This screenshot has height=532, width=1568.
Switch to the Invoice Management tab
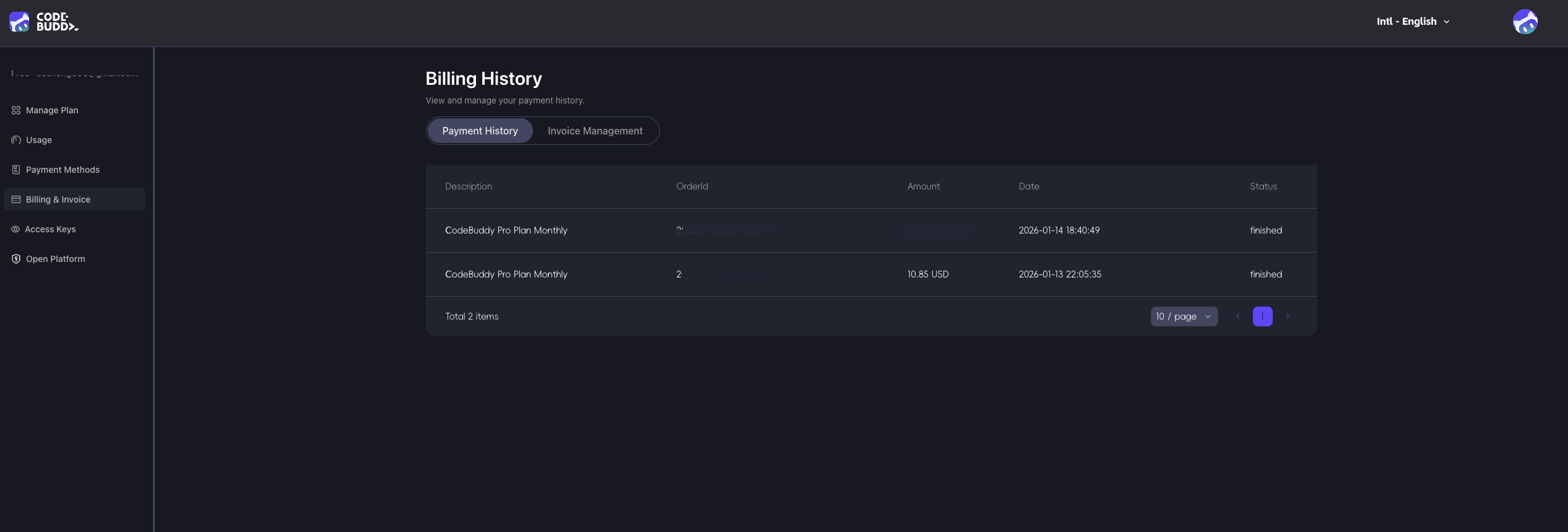pyautogui.click(x=595, y=131)
